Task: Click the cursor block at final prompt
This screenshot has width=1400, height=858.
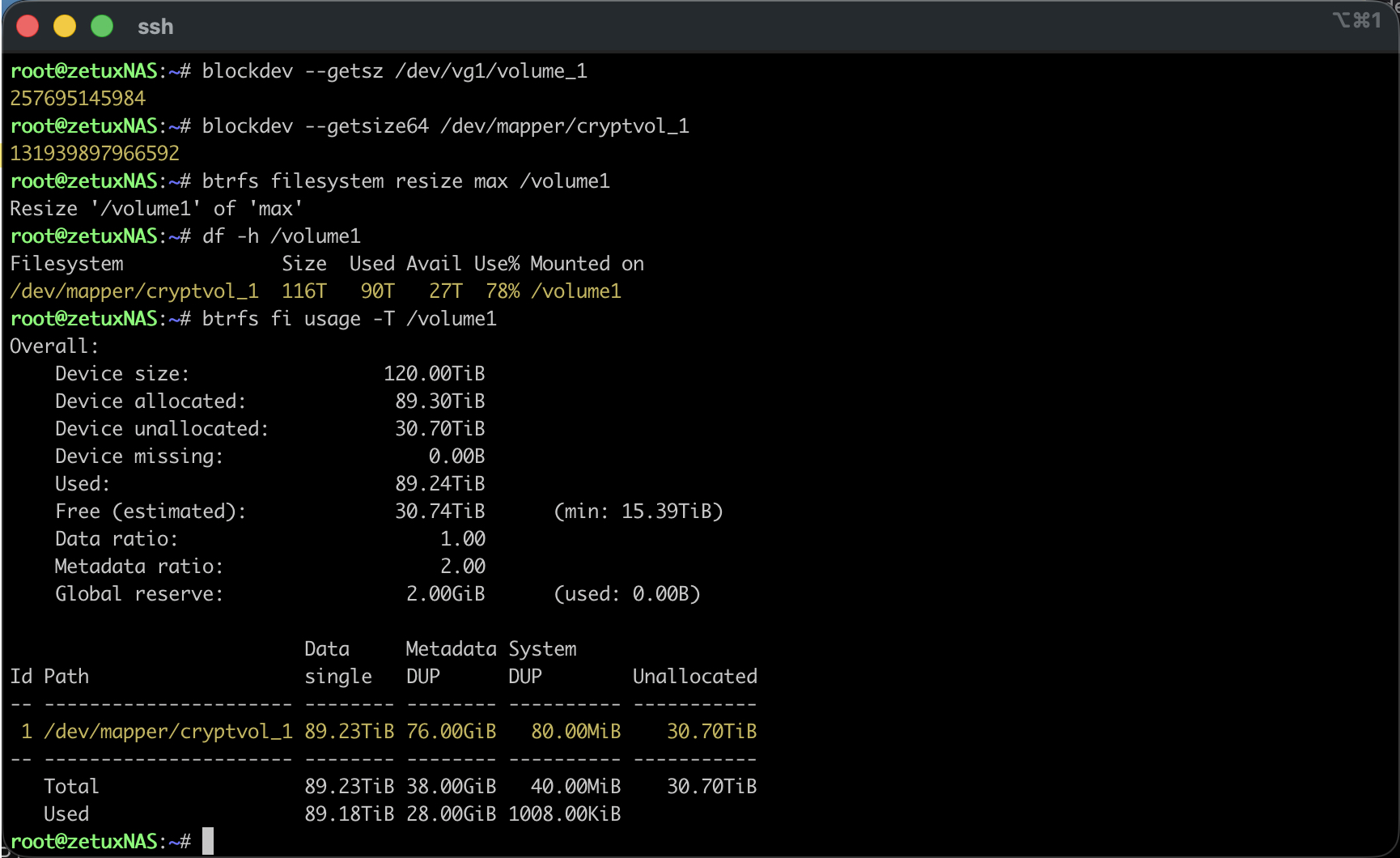Action: tap(208, 841)
